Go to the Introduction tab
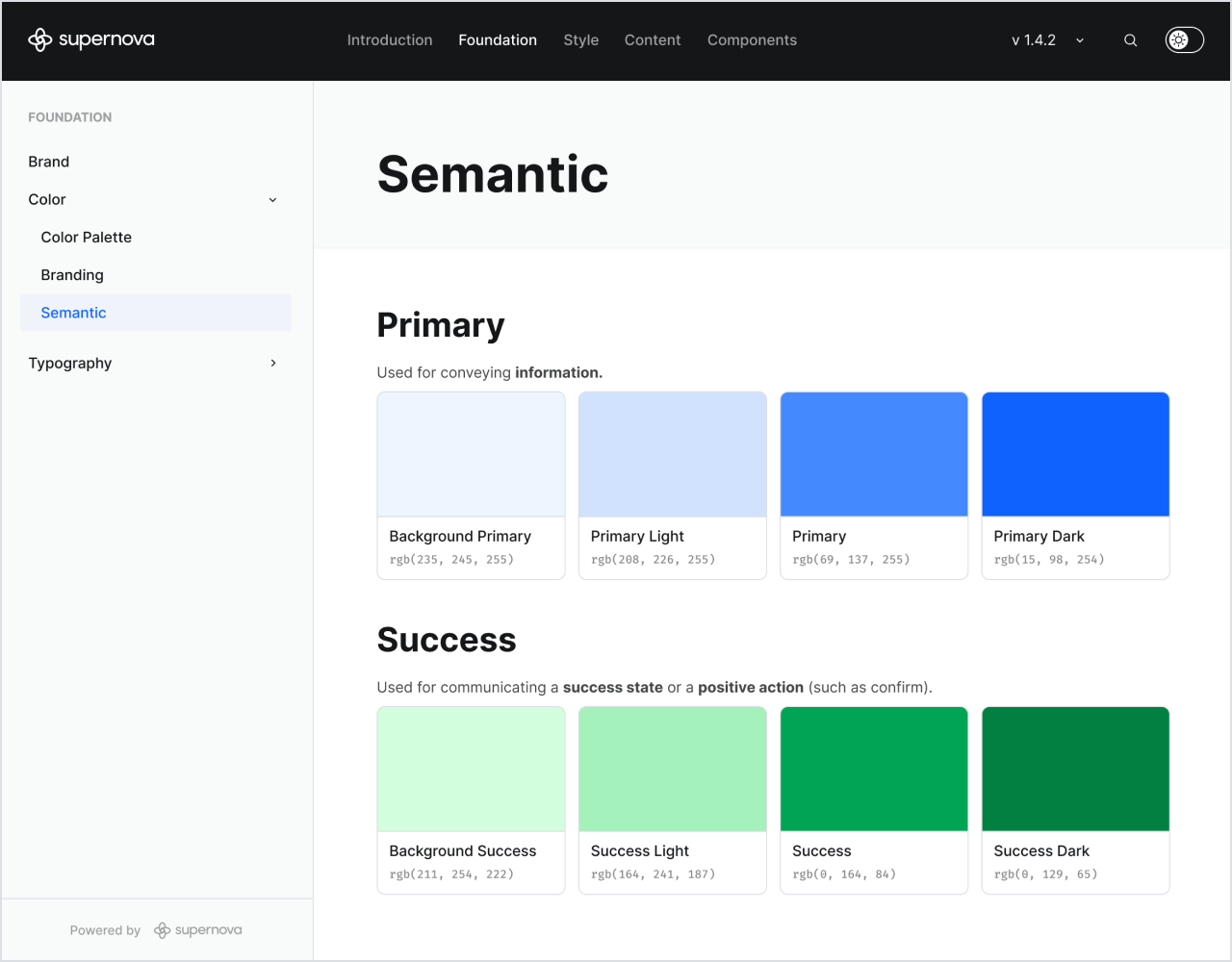 tap(390, 39)
